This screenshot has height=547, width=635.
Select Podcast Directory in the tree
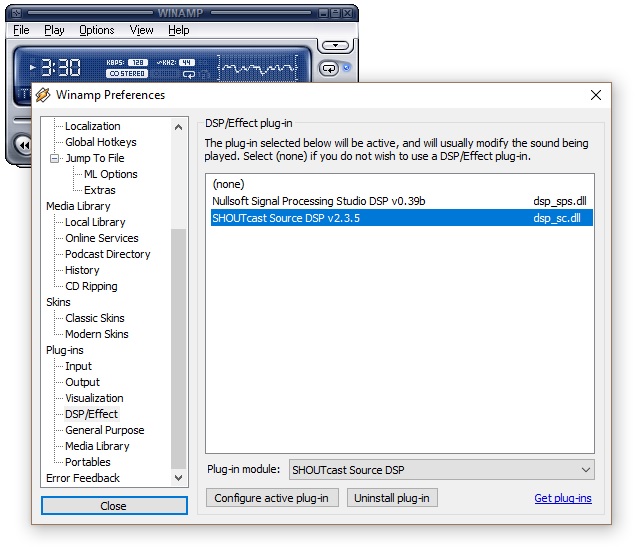(x=107, y=254)
